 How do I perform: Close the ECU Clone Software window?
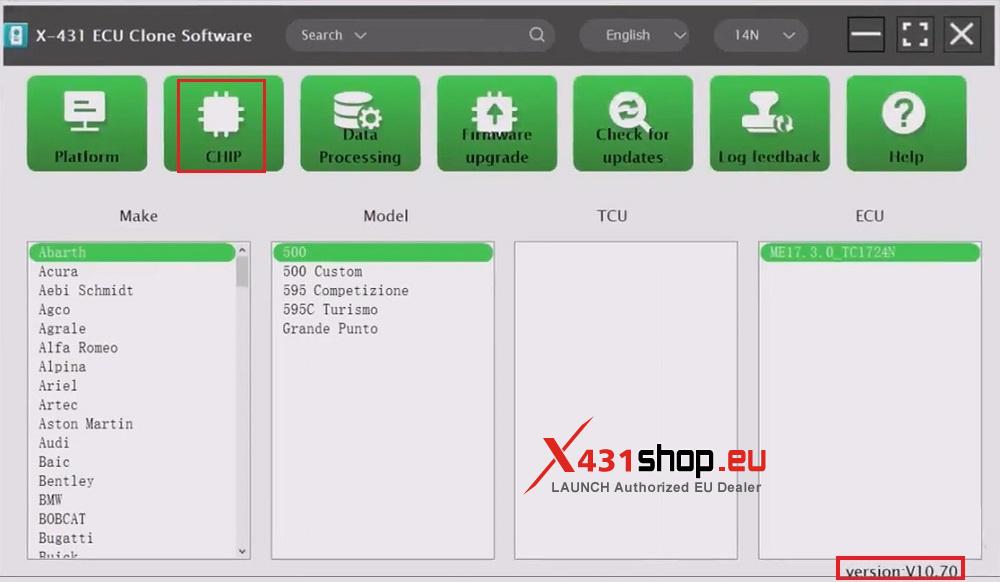click(x=962, y=34)
